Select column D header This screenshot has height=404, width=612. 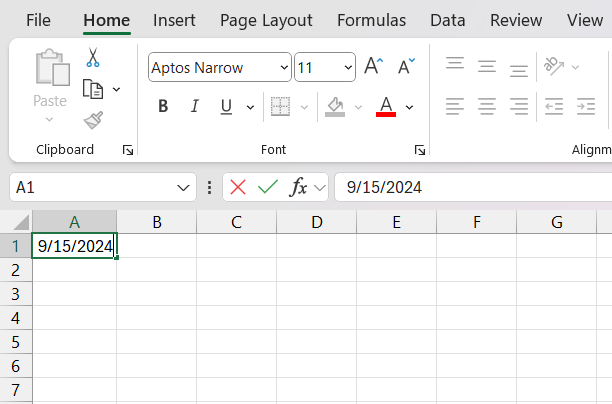[x=317, y=222]
